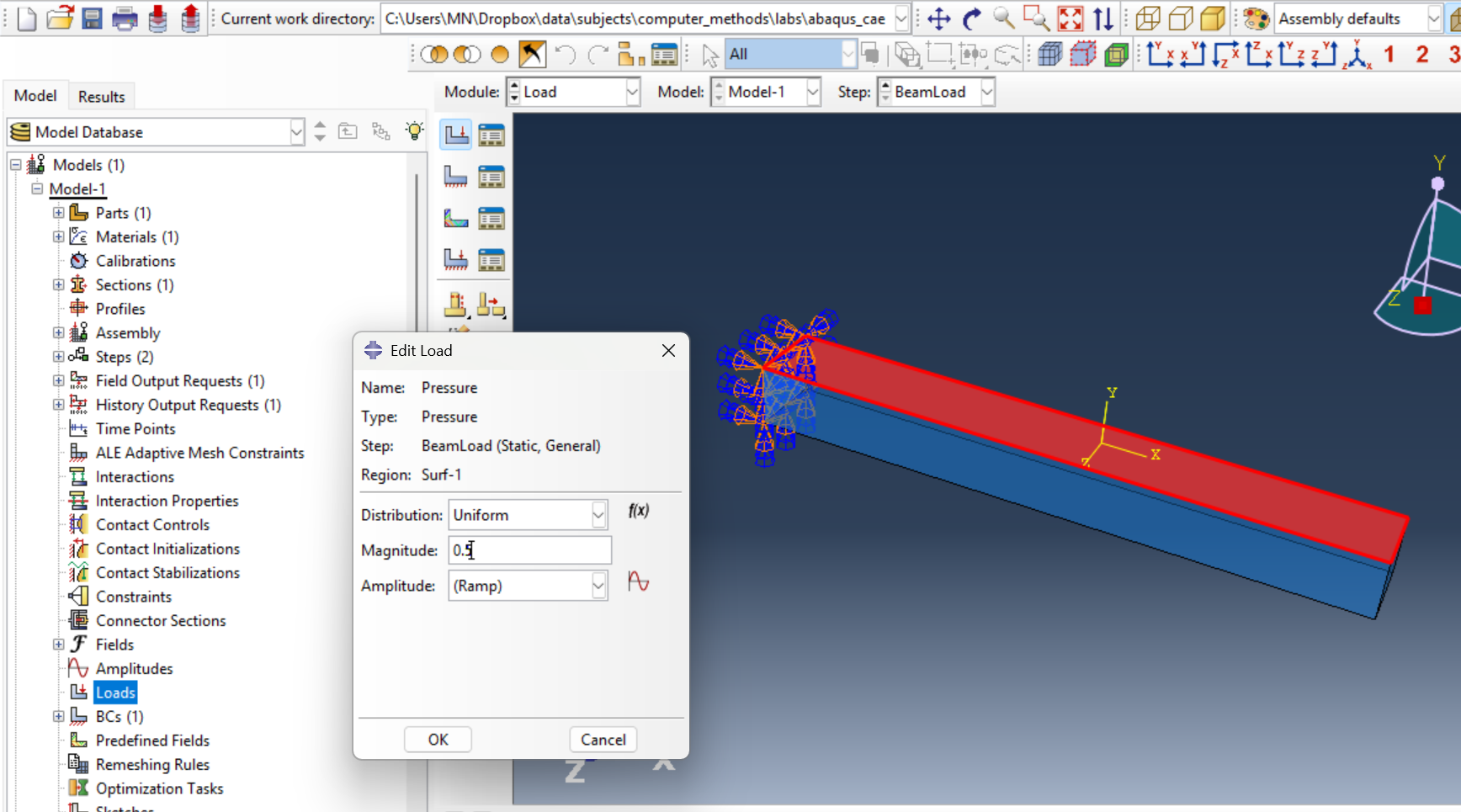The height and width of the screenshot is (812, 1461).
Task: Open the color code palette icon
Action: [x=1256, y=19]
